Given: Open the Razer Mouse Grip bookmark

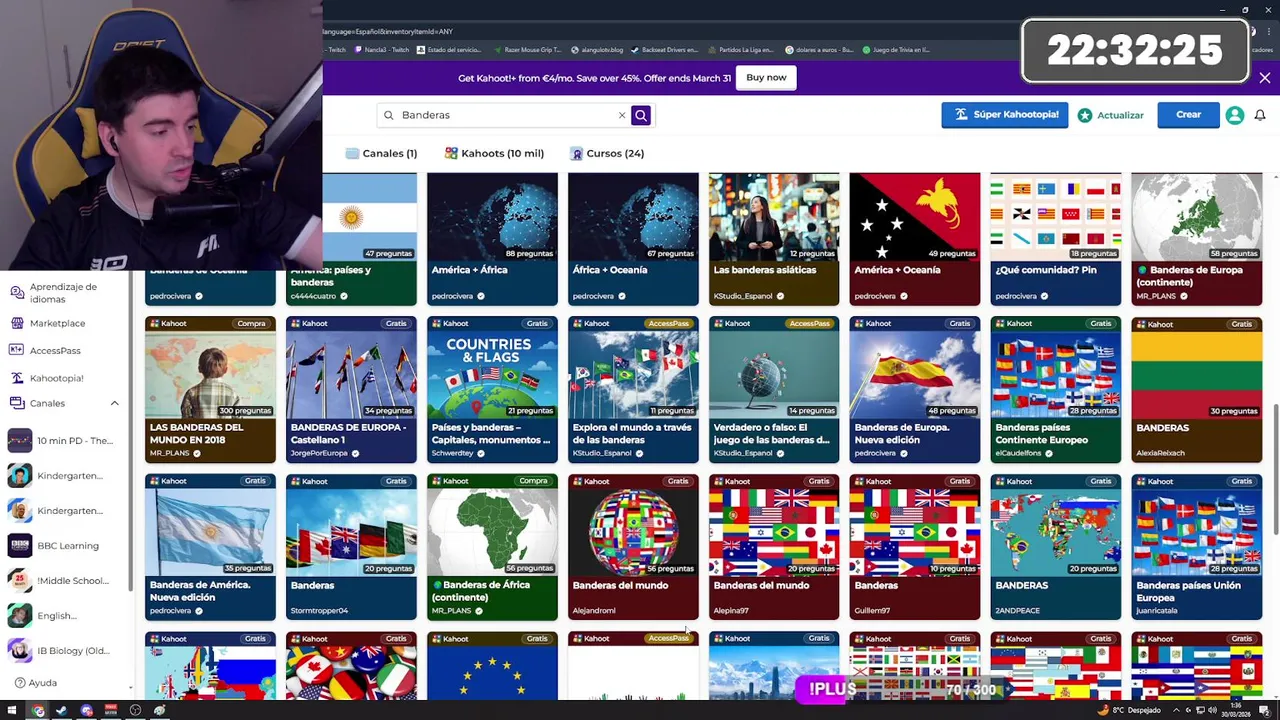Looking at the screenshot, I should 527,50.
